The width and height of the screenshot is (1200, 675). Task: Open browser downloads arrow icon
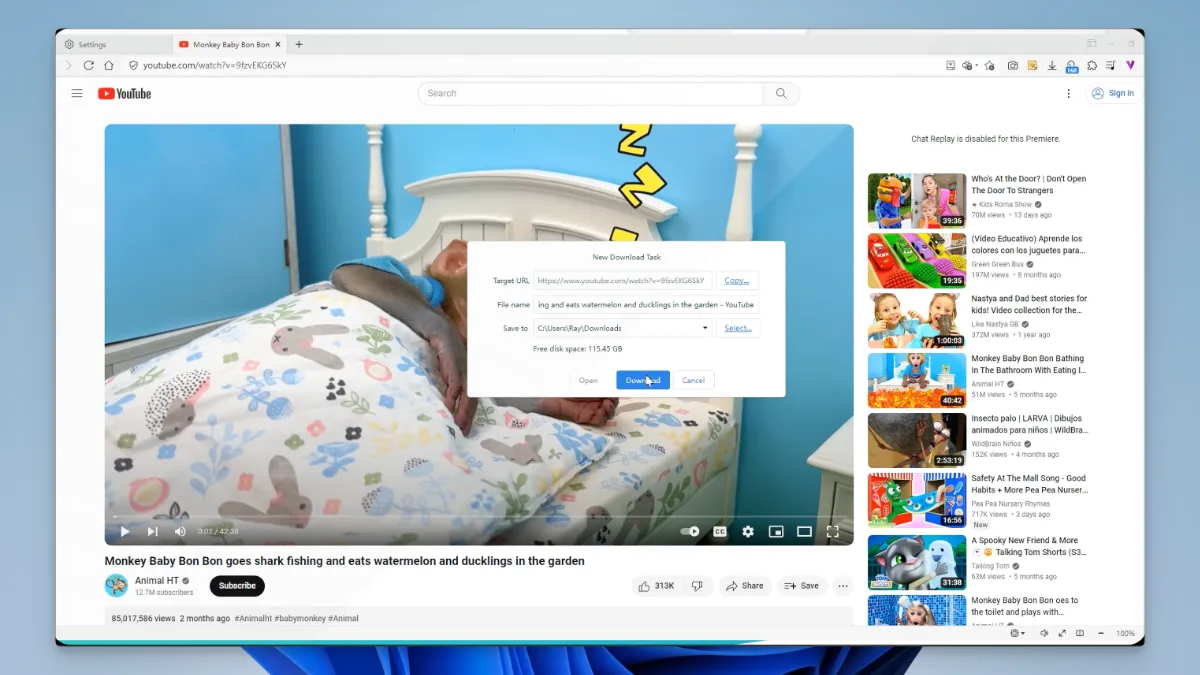tap(1052, 66)
